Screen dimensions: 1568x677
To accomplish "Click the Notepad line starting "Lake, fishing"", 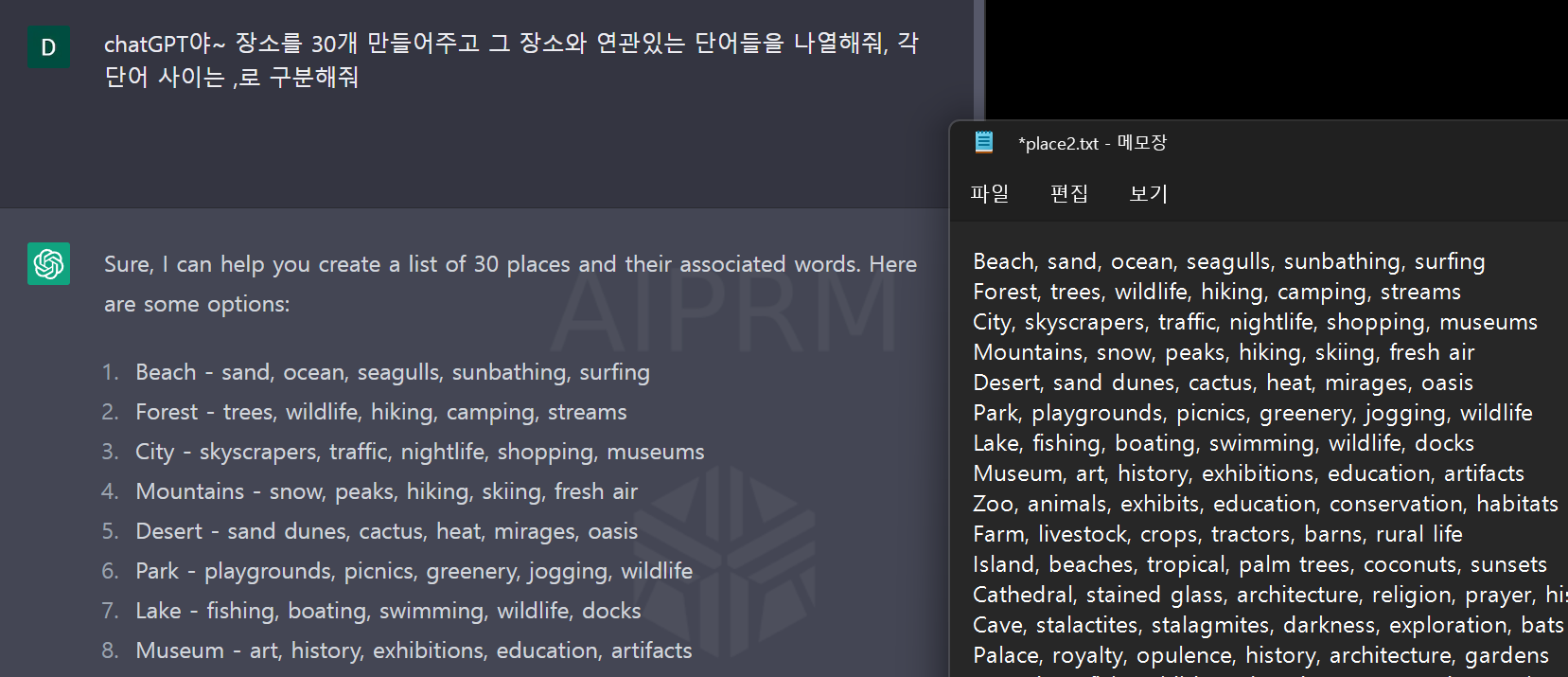I will pyautogui.click(x=1224, y=443).
